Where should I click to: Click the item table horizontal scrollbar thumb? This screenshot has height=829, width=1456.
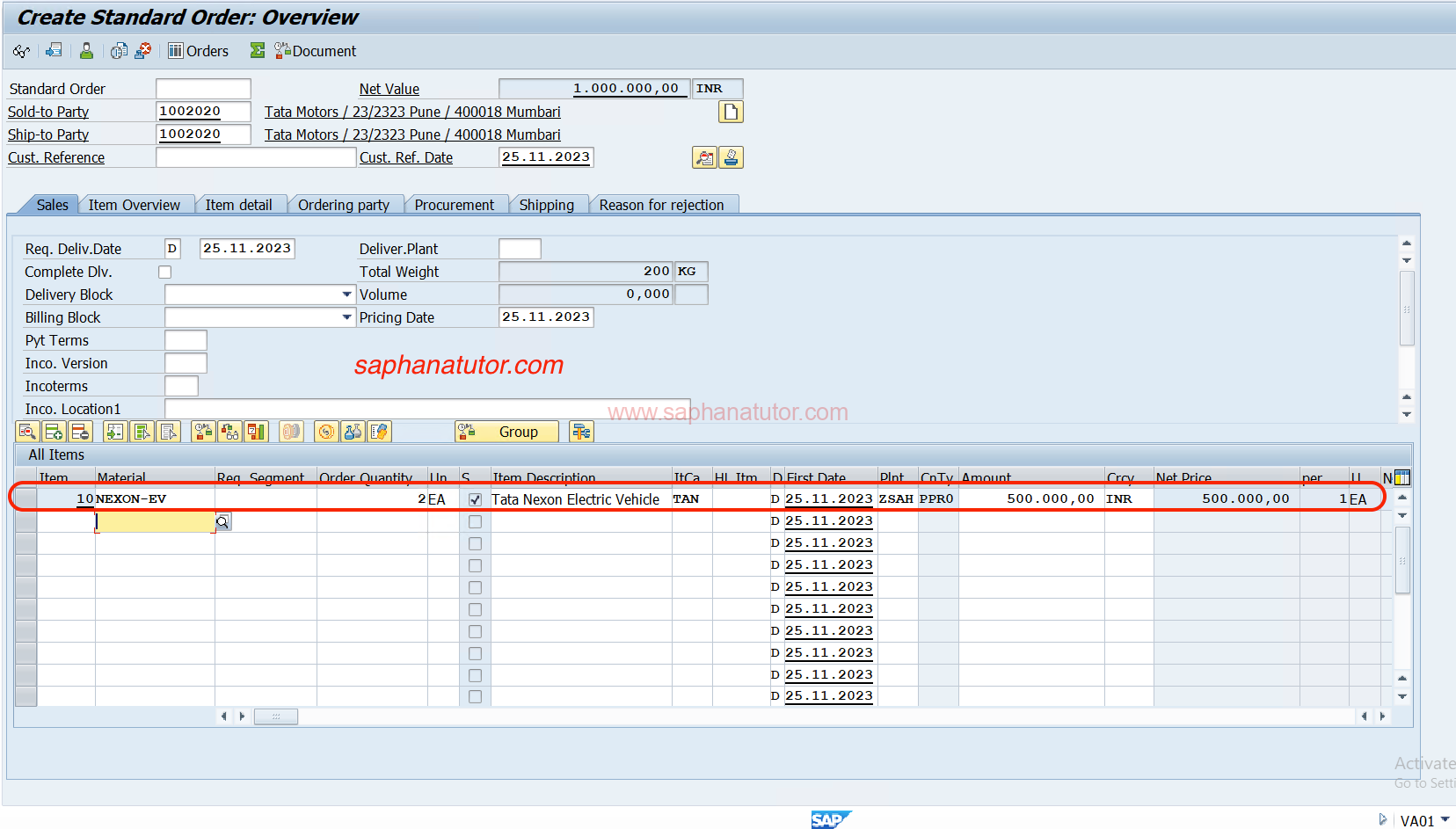tap(276, 716)
